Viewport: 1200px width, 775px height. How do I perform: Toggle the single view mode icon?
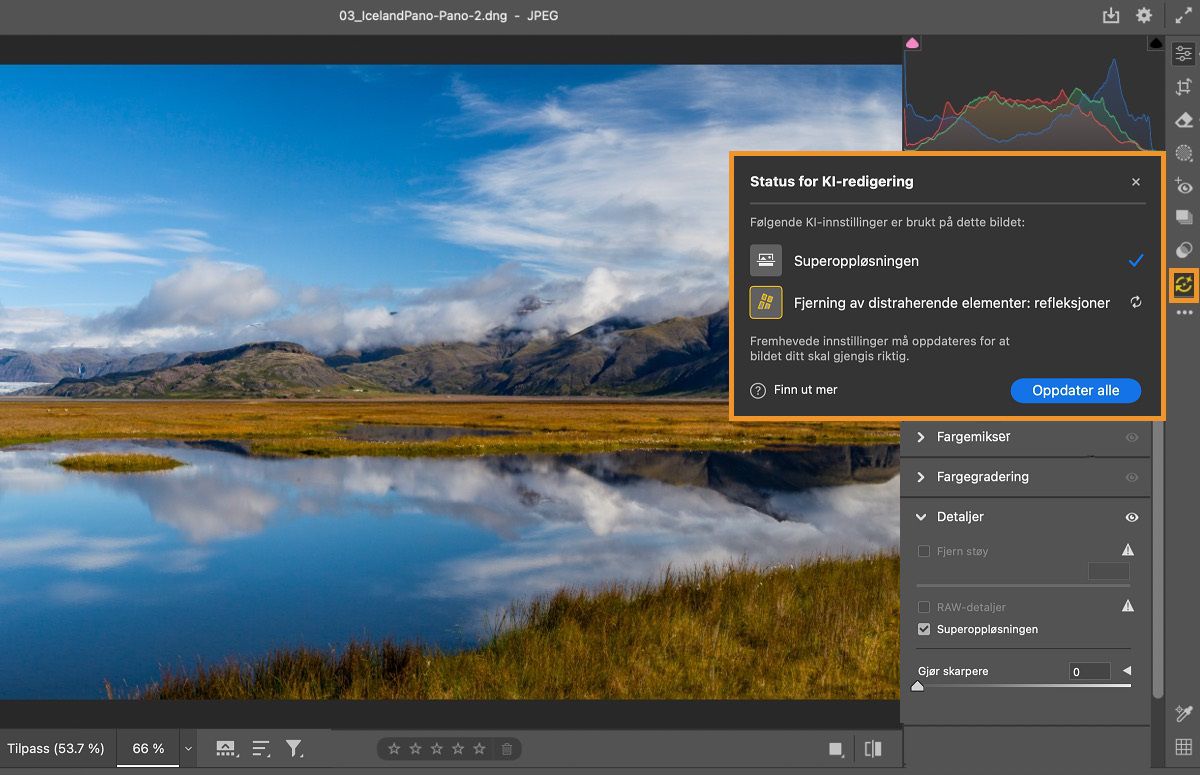coord(836,749)
